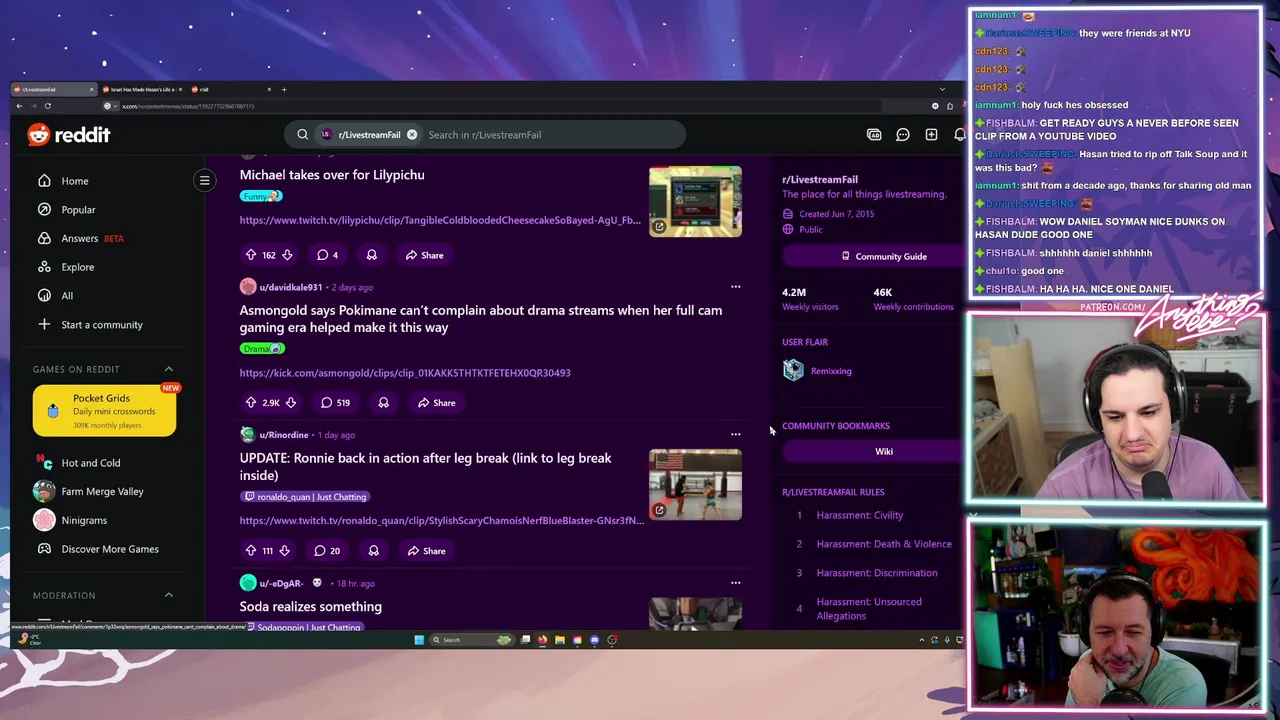Share the Asmongold Pokimane post
This screenshot has width=1280, height=720.
click(x=436, y=403)
